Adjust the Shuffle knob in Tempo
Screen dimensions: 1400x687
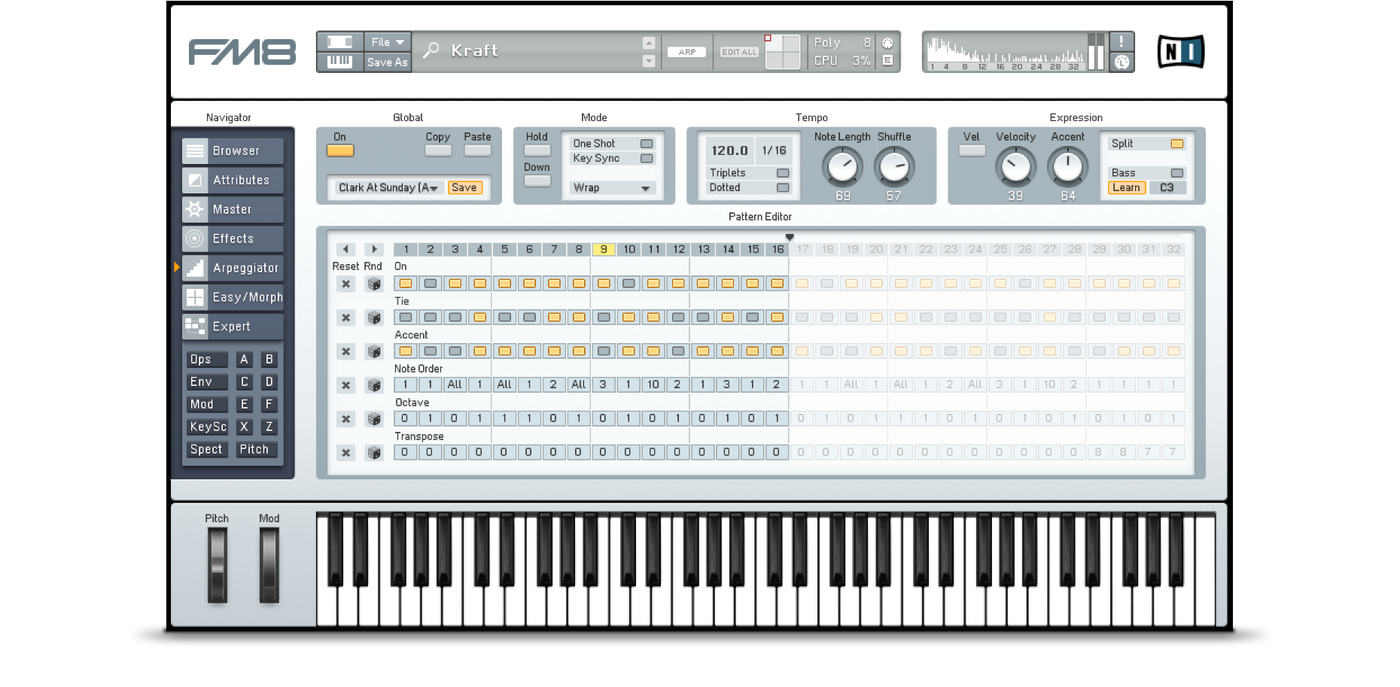pos(893,167)
